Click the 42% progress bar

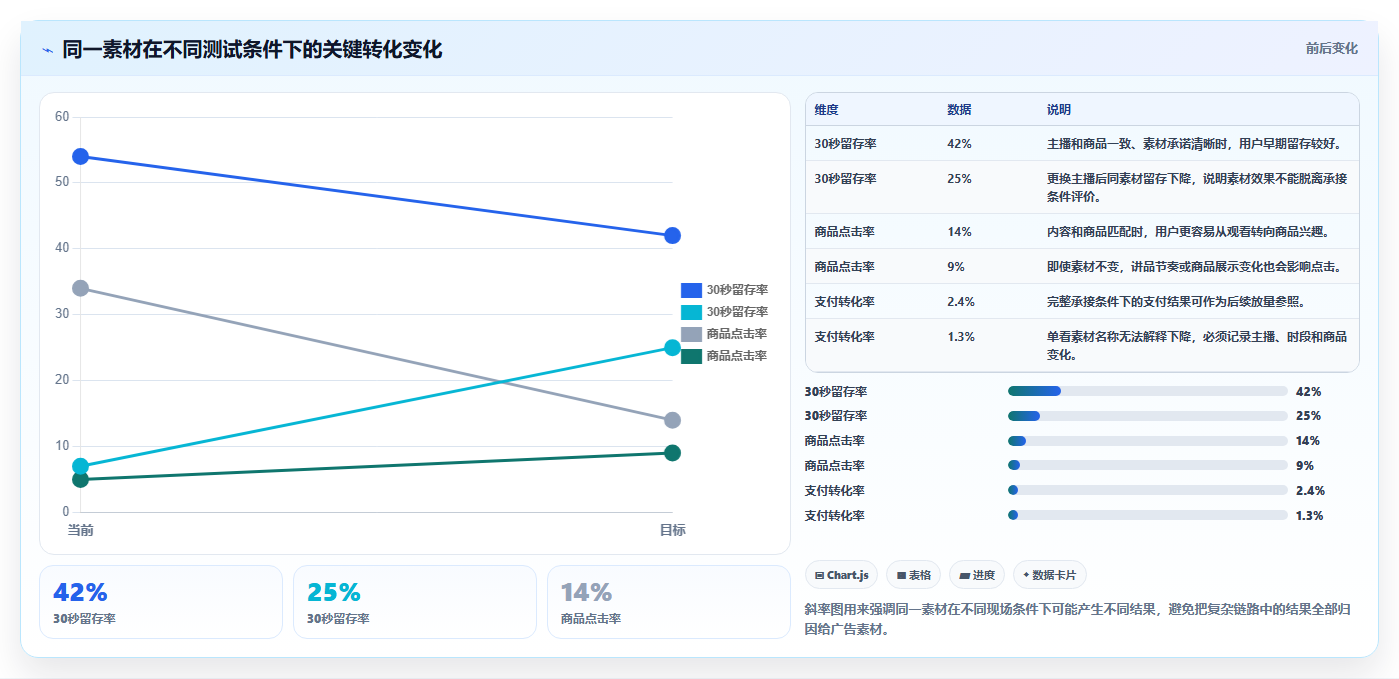coord(1148,391)
